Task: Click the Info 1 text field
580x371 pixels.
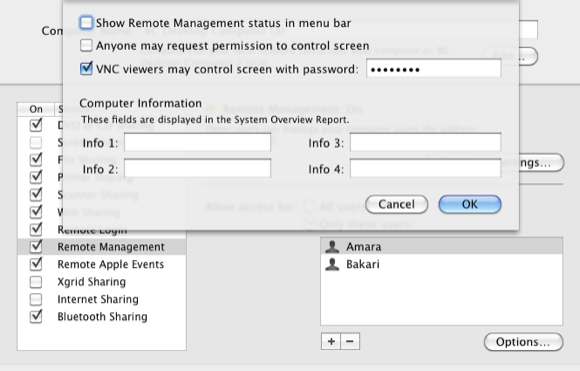Action: [197, 142]
